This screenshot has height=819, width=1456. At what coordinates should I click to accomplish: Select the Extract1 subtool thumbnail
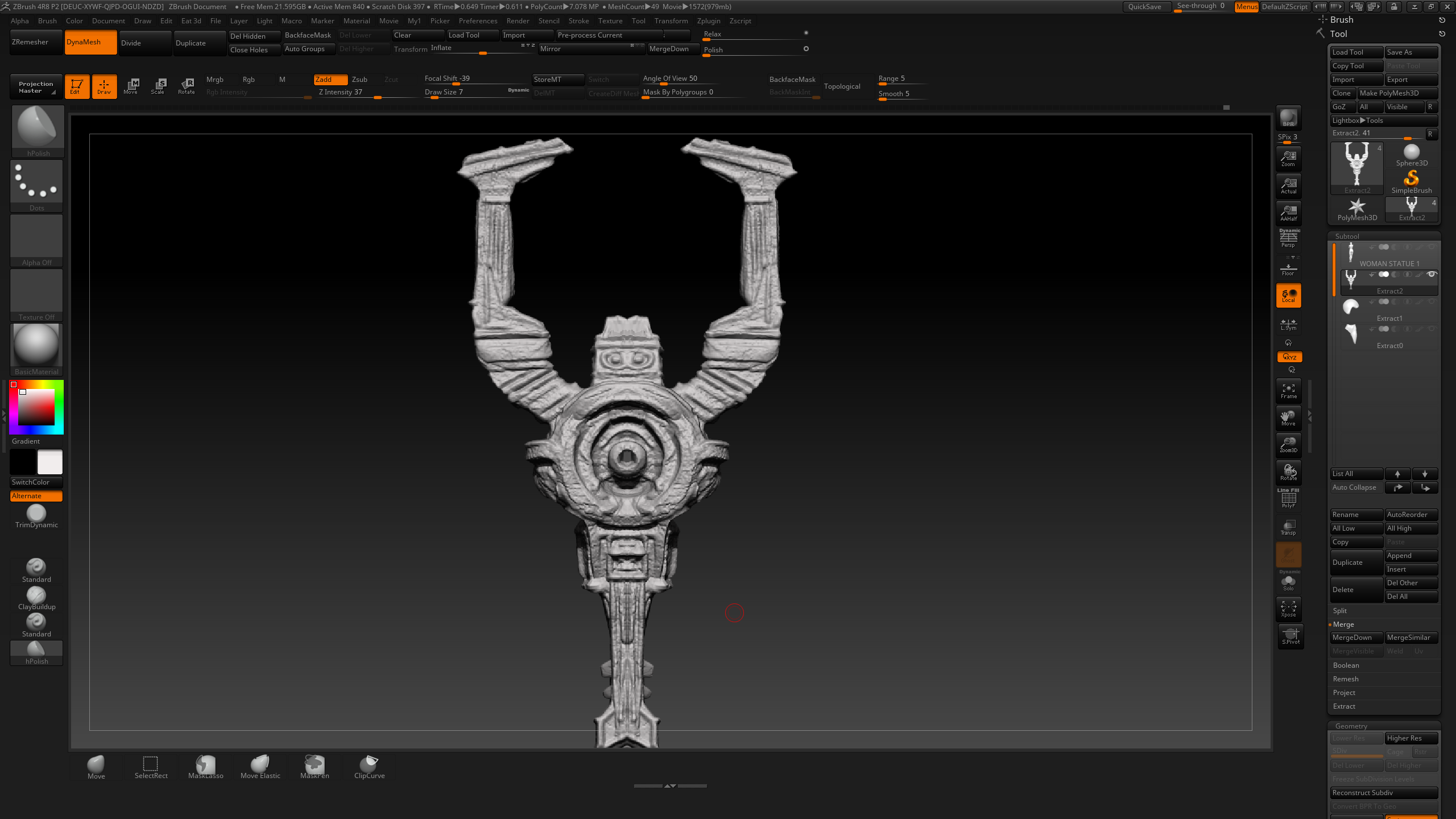pyautogui.click(x=1351, y=308)
